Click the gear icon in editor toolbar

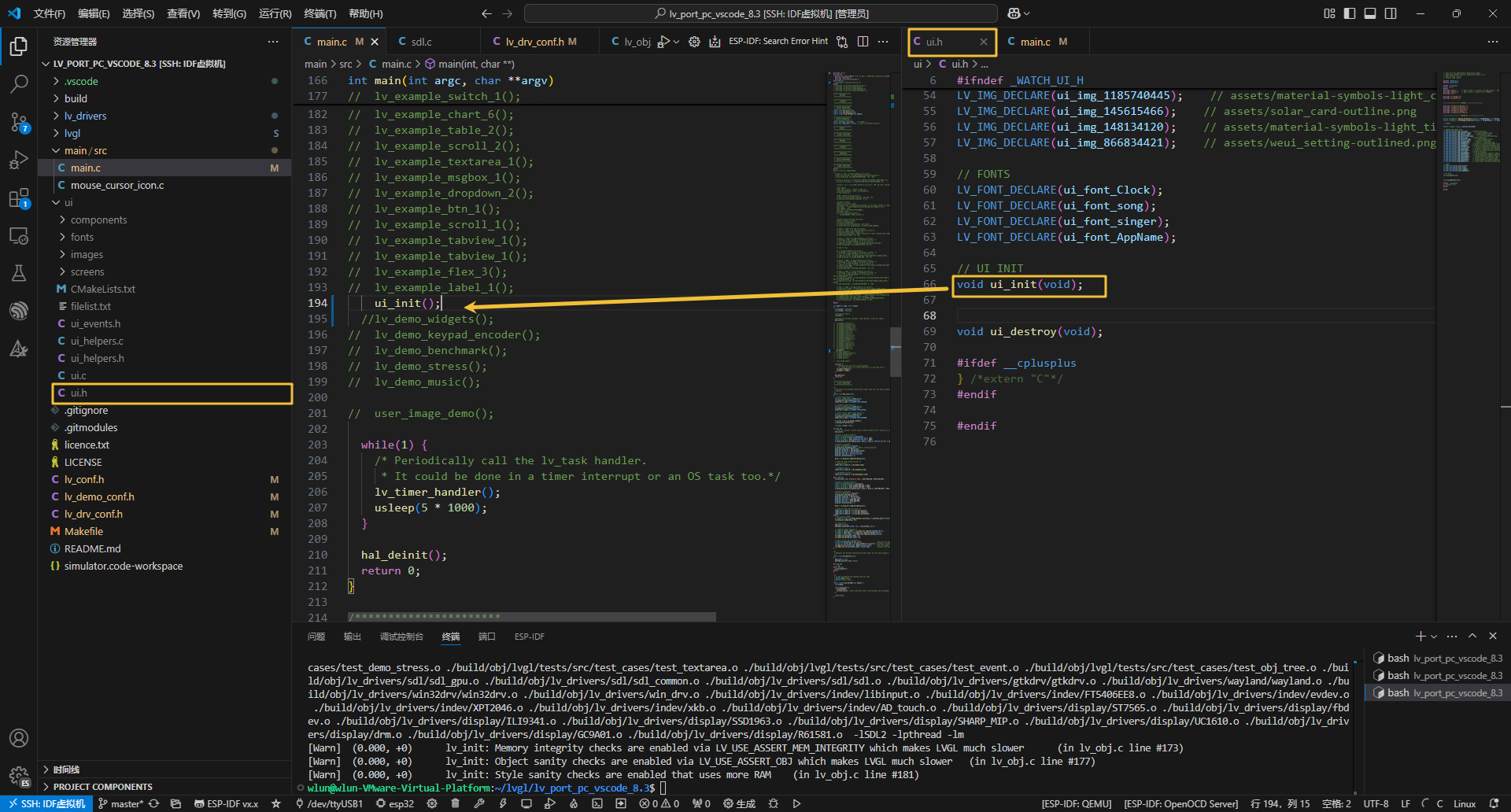click(694, 42)
